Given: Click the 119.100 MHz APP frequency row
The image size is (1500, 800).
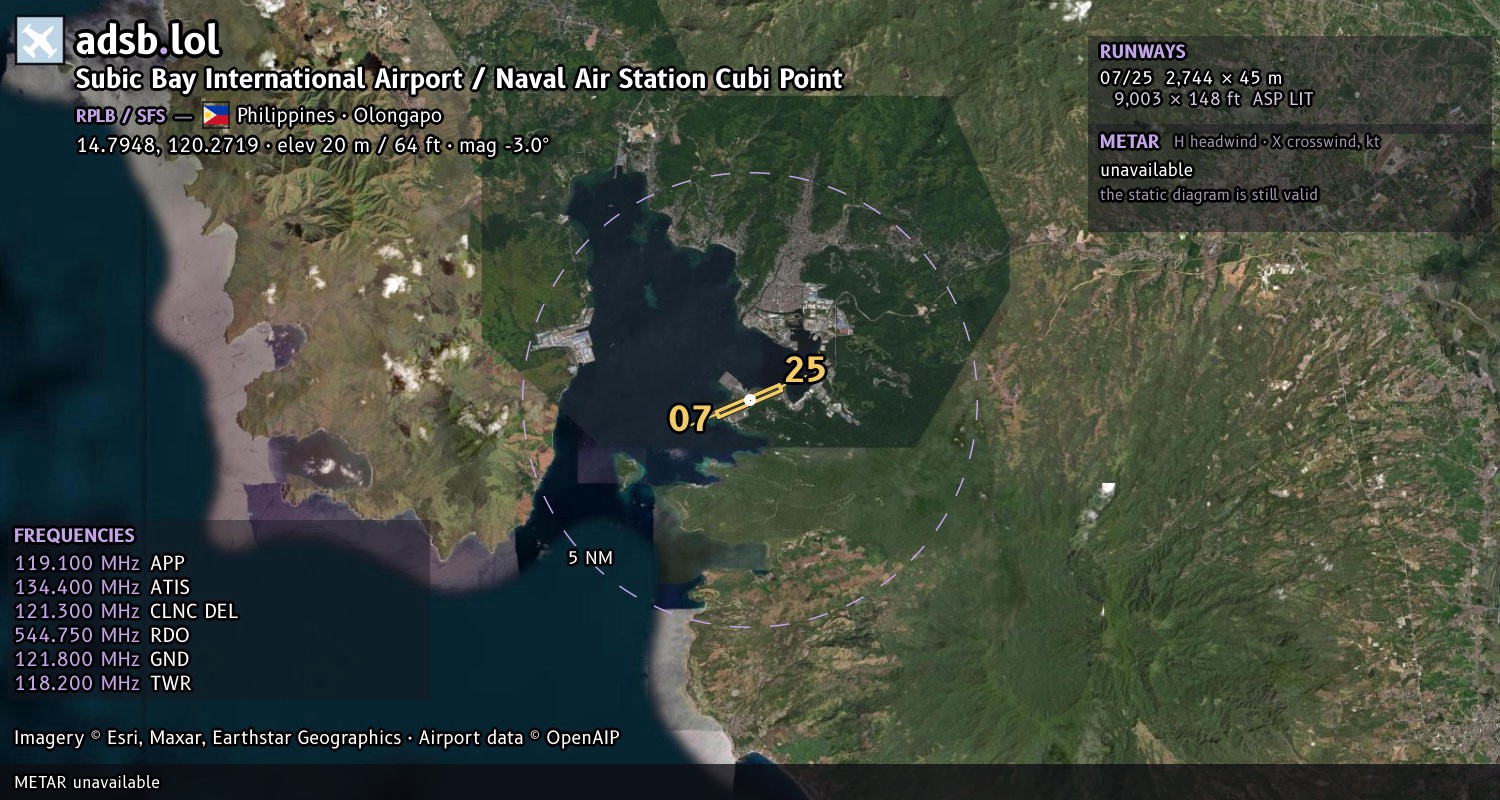Looking at the screenshot, I should pos(100,563).
